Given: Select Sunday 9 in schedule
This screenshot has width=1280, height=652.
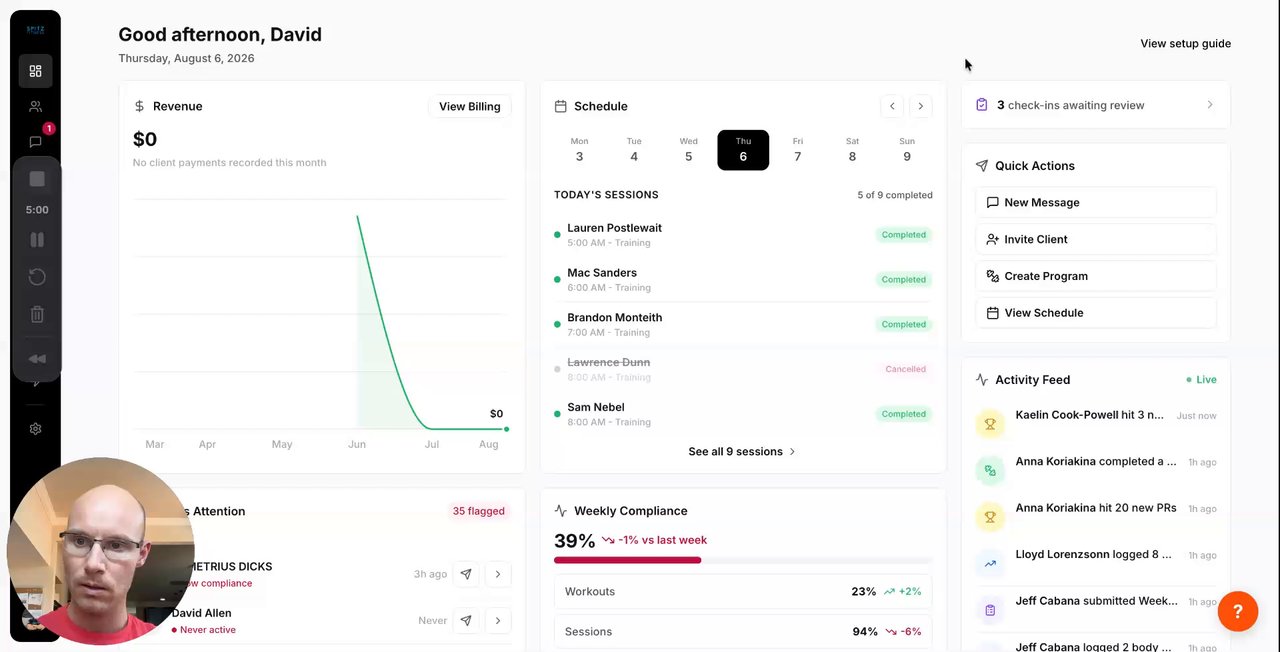Looking at the screenshot, I should point(907,150).
